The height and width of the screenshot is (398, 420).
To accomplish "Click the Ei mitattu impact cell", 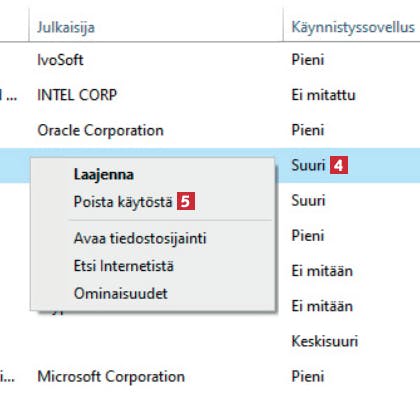I will pos(323,95).
